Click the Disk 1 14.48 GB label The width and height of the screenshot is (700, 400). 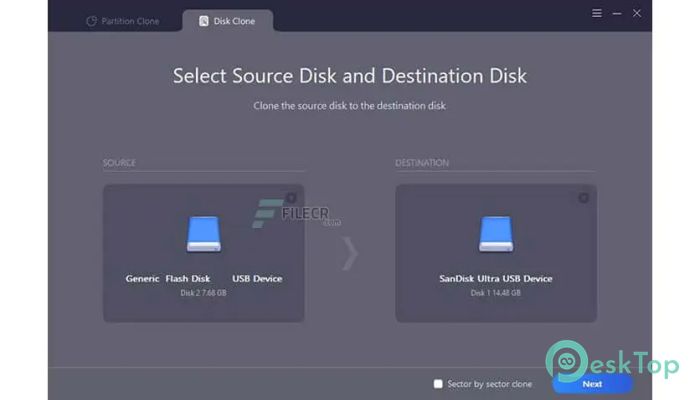(x=496, y=293)
